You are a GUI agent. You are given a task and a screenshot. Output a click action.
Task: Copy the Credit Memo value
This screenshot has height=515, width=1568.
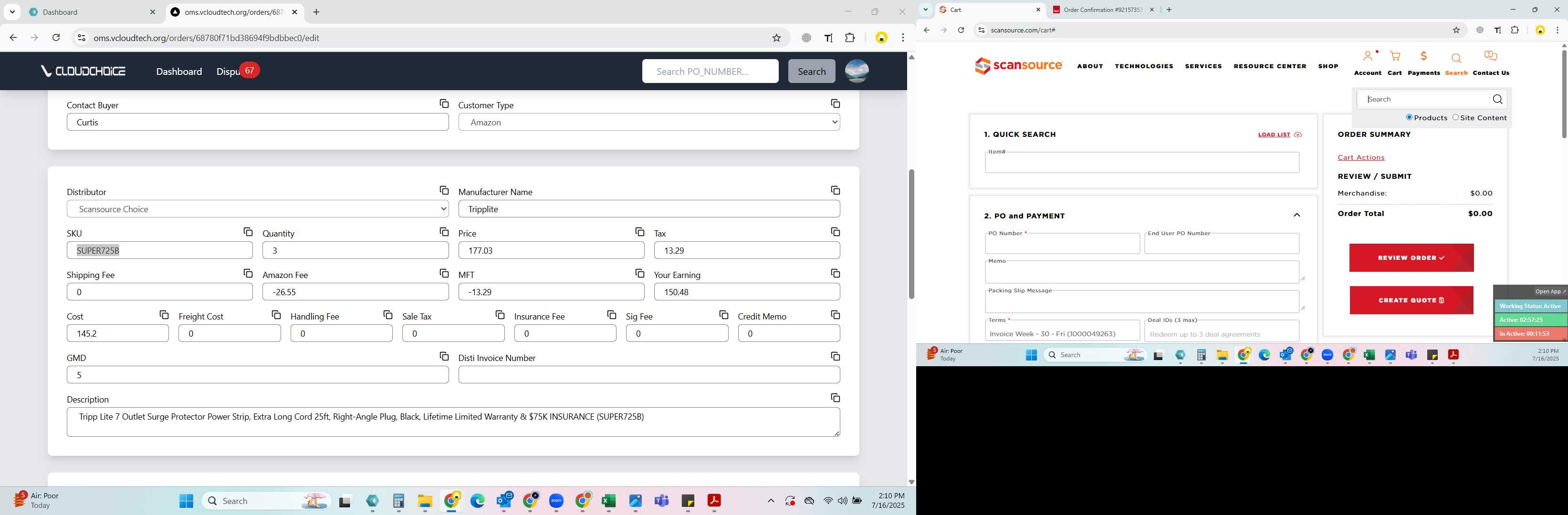pos(835,315)
